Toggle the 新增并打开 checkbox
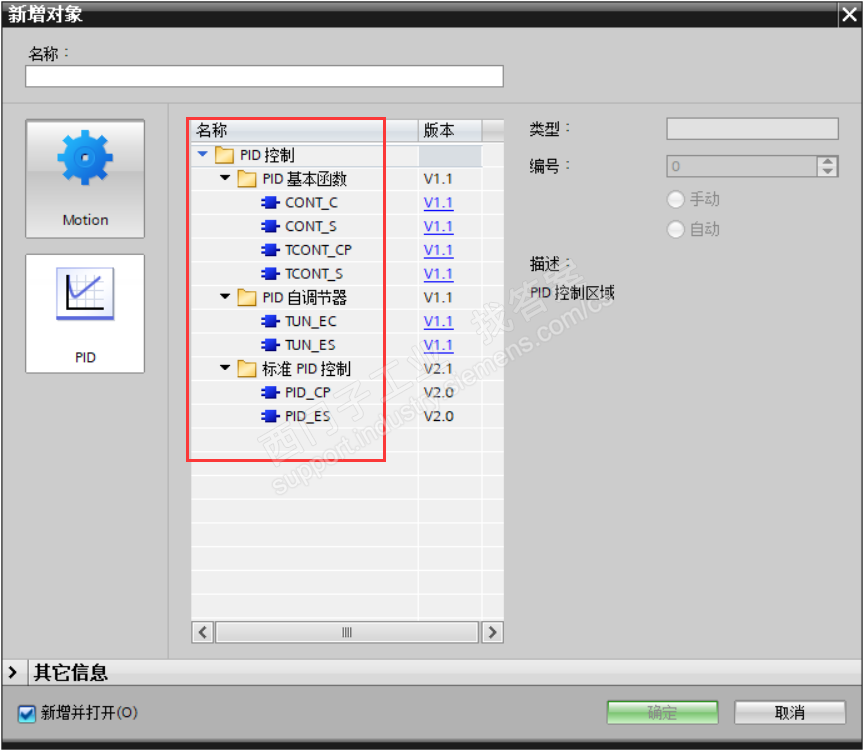Viewport: 864px width, 751px height. [26, 714]
